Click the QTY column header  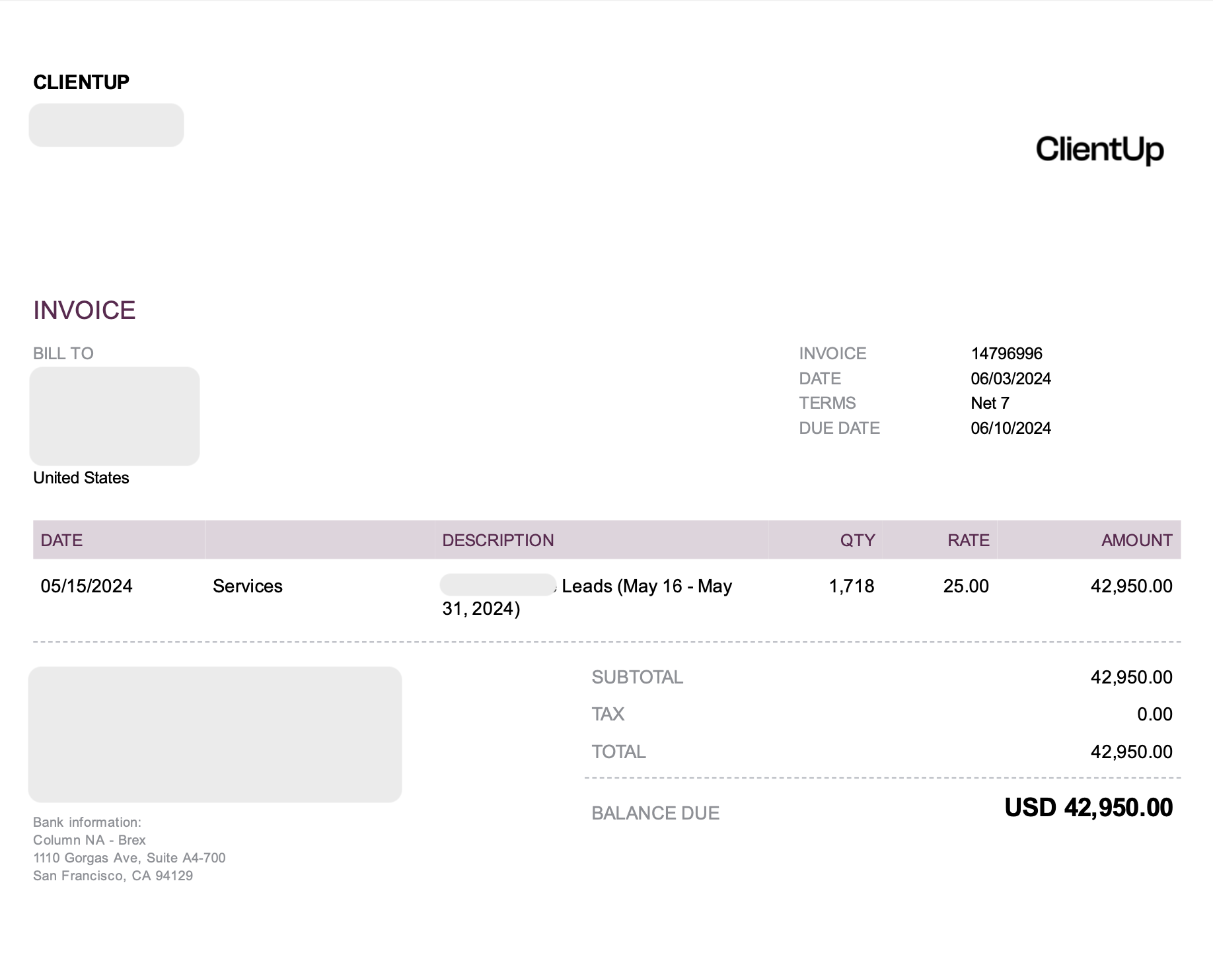pyautogui.click(x=857, y=541)
